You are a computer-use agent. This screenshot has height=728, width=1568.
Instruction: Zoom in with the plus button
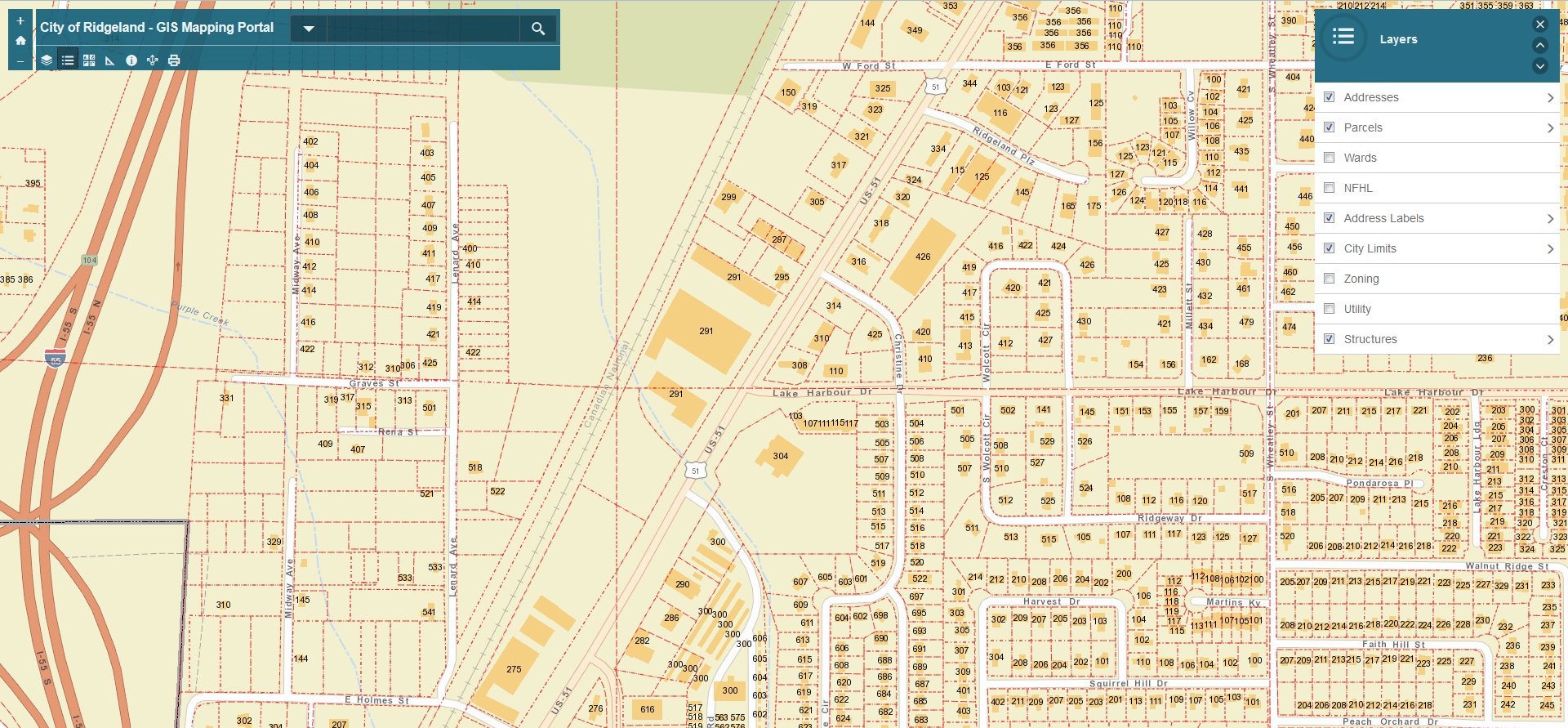[x=20, y=21]
